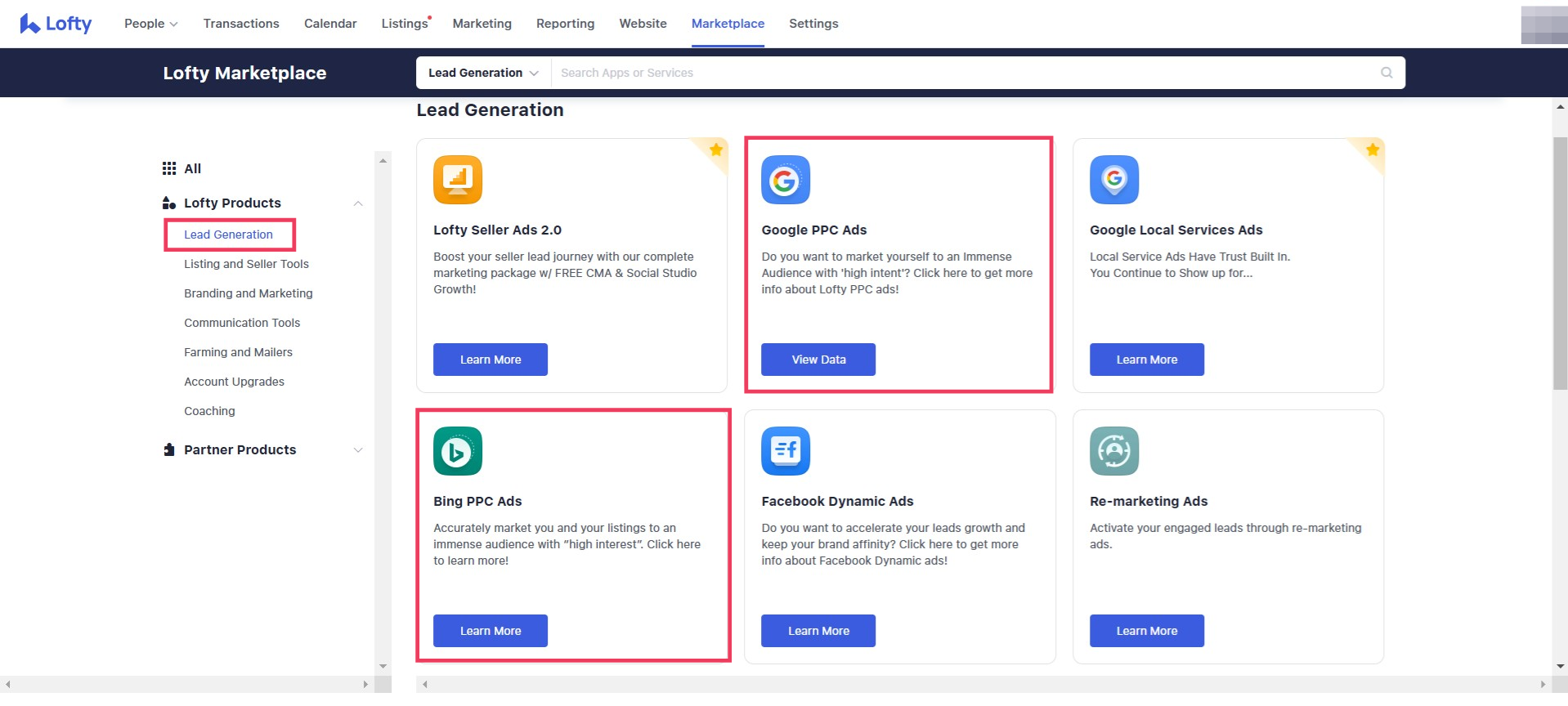This screenshot has width=1568, height=706.
Task: Open the People menu dropdown
Action: tap(150, 24)
